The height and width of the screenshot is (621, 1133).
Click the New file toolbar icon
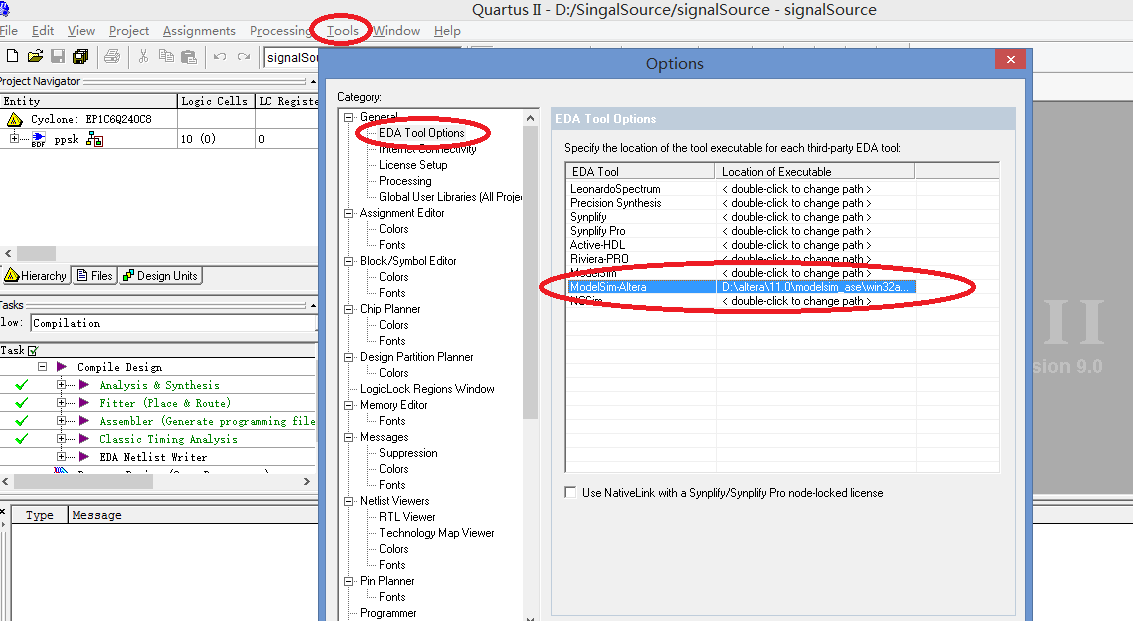12,56
